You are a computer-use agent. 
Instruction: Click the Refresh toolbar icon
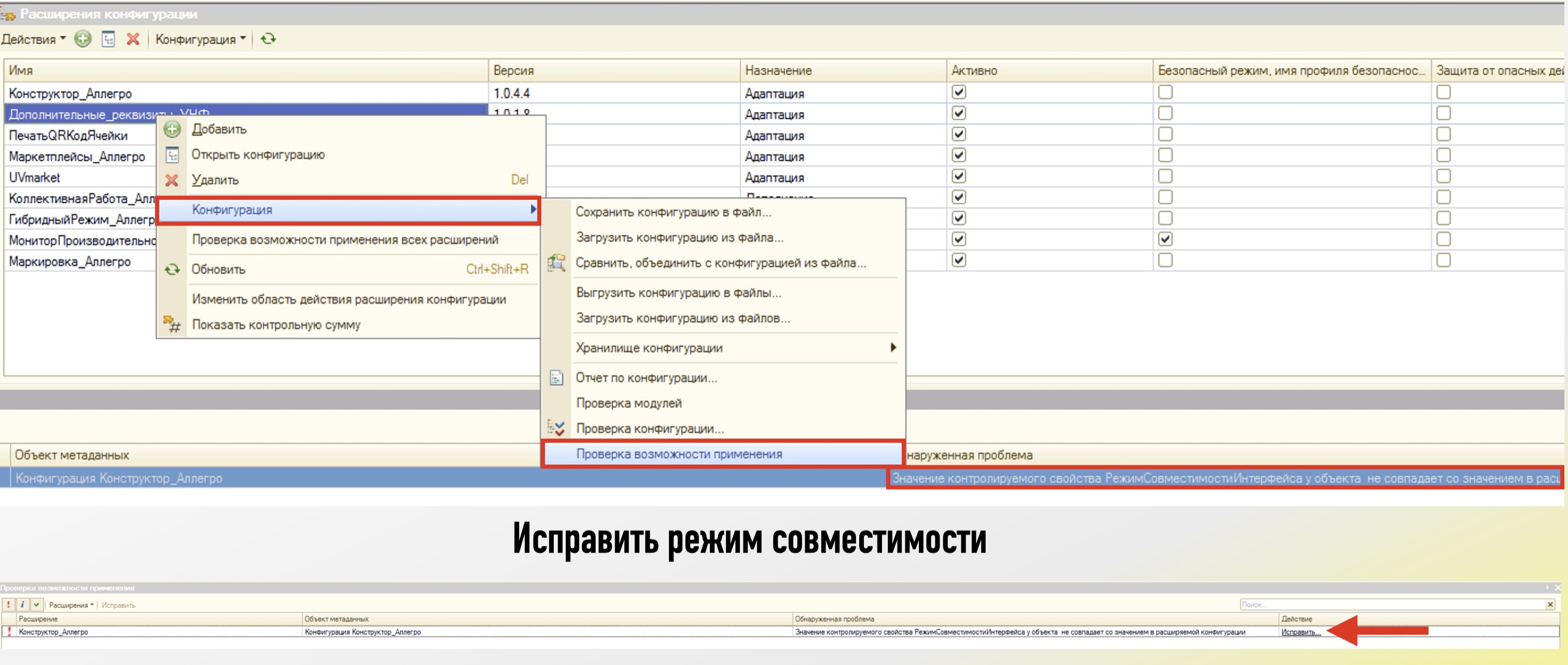(x=269, y=39)
